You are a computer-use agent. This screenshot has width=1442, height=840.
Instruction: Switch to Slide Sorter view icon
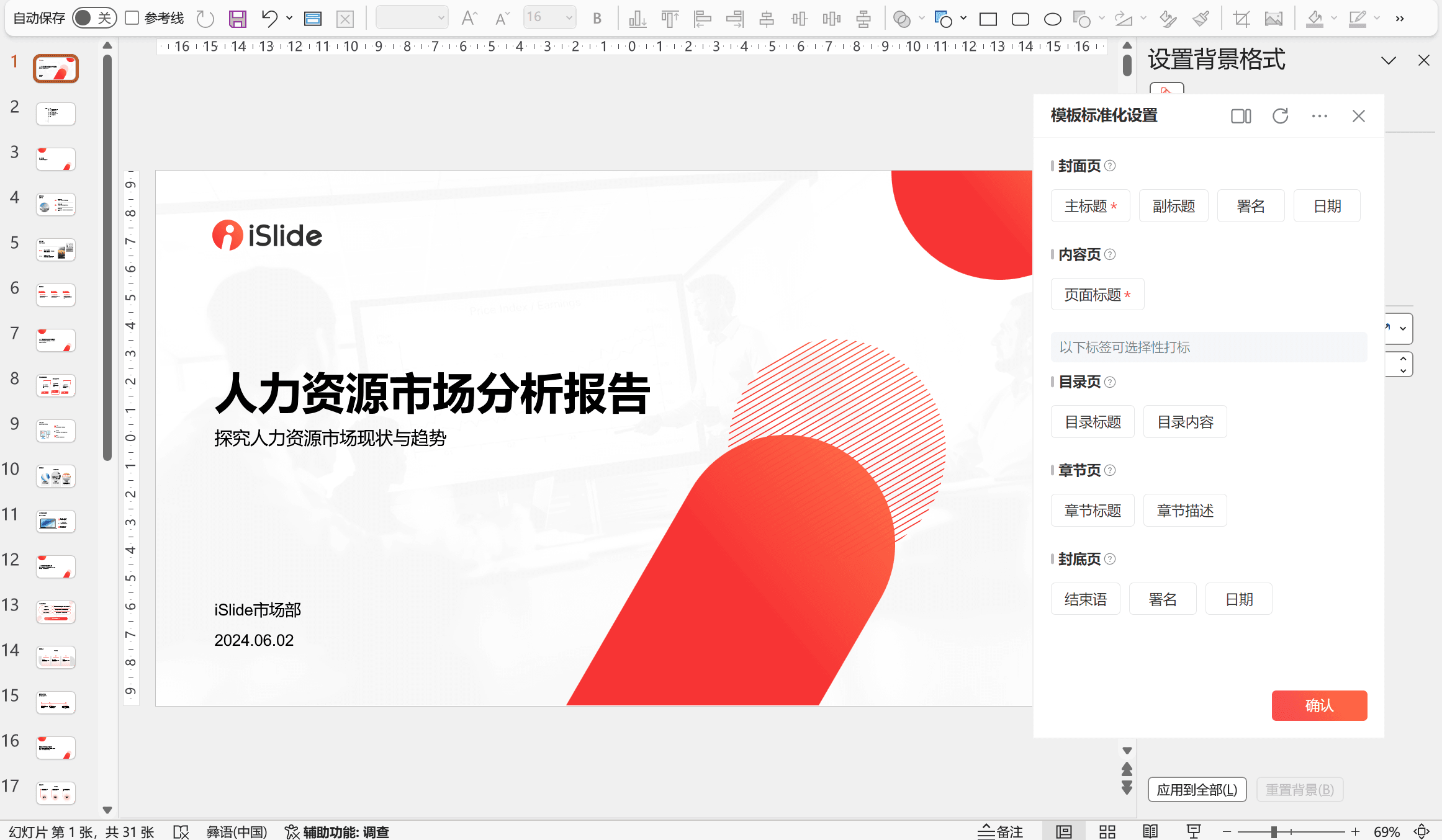click(1107, 831)
